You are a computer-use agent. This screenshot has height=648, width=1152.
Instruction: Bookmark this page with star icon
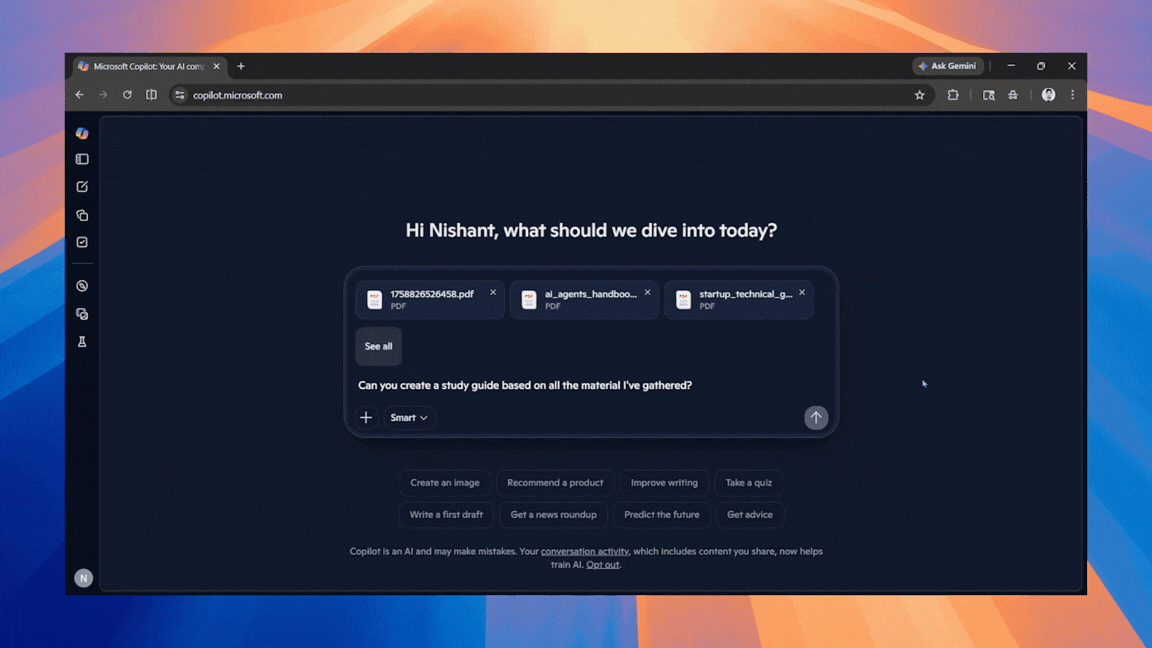[919, 95]
